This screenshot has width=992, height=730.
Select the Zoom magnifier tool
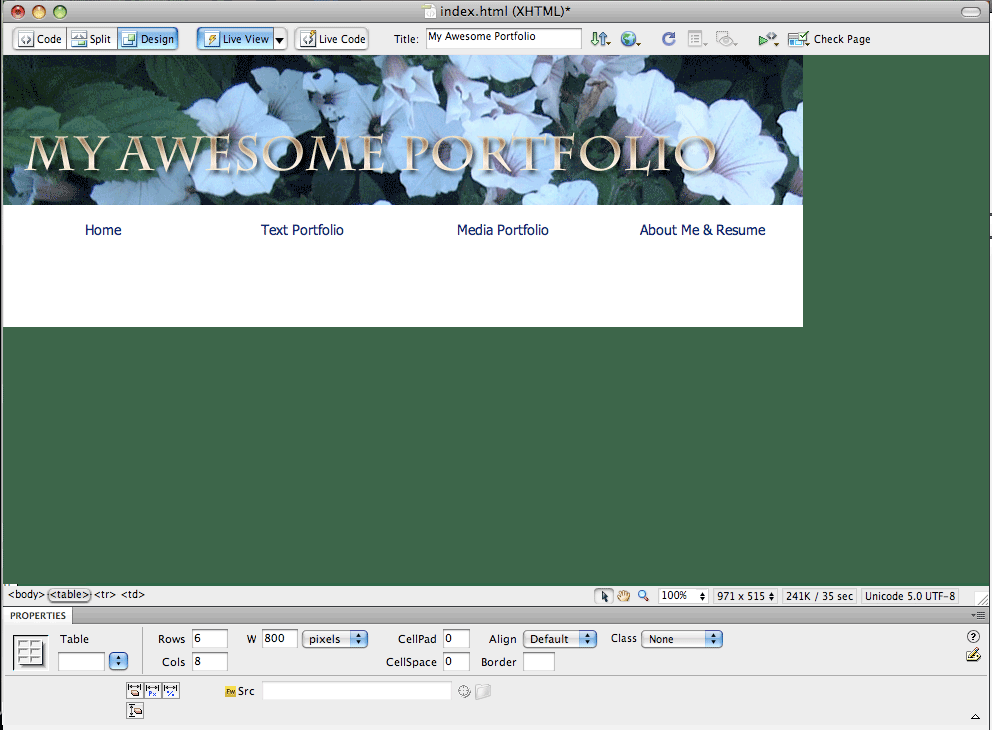[x=643, y=596]
